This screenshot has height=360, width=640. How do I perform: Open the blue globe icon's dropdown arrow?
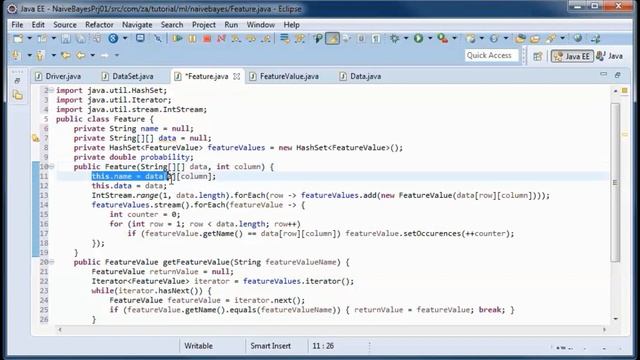[x=125, y=39]
